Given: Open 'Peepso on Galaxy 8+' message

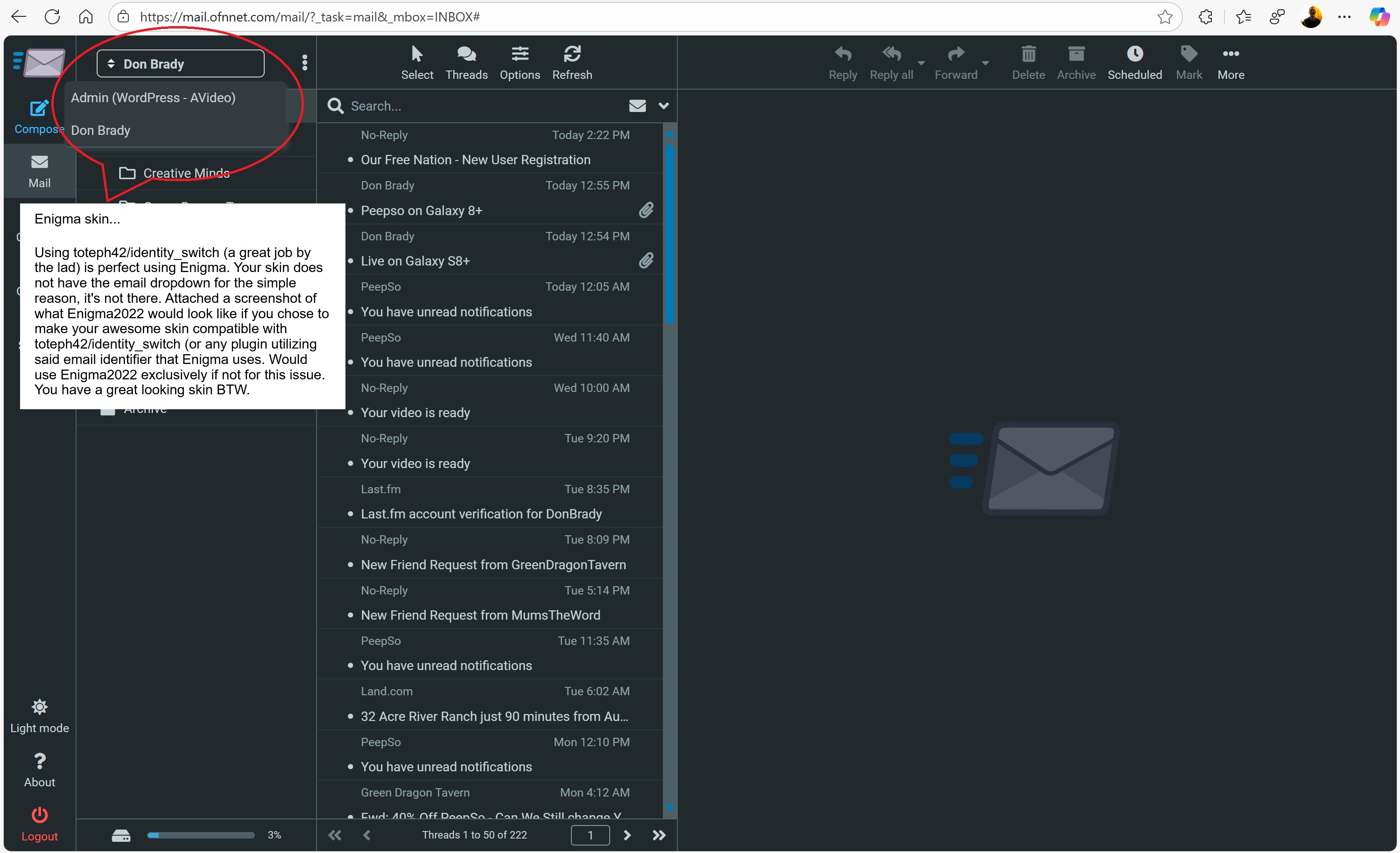Looking at the screenshot, I should pyautogui.click(x=490, y=199).
